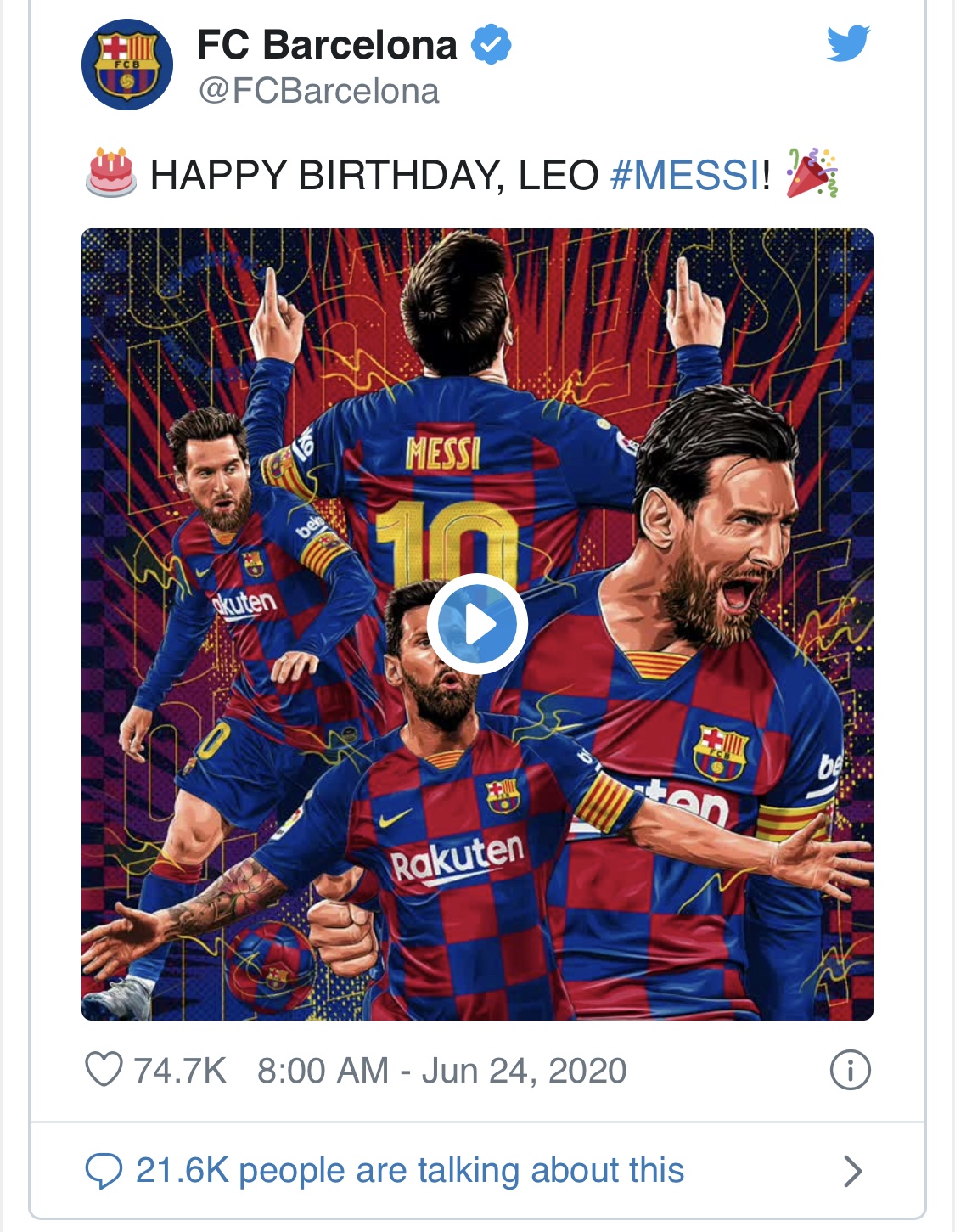Screen dimensions: 955x1232
Task: Click the FC Barcelona crest avatar
Action: 127,65
